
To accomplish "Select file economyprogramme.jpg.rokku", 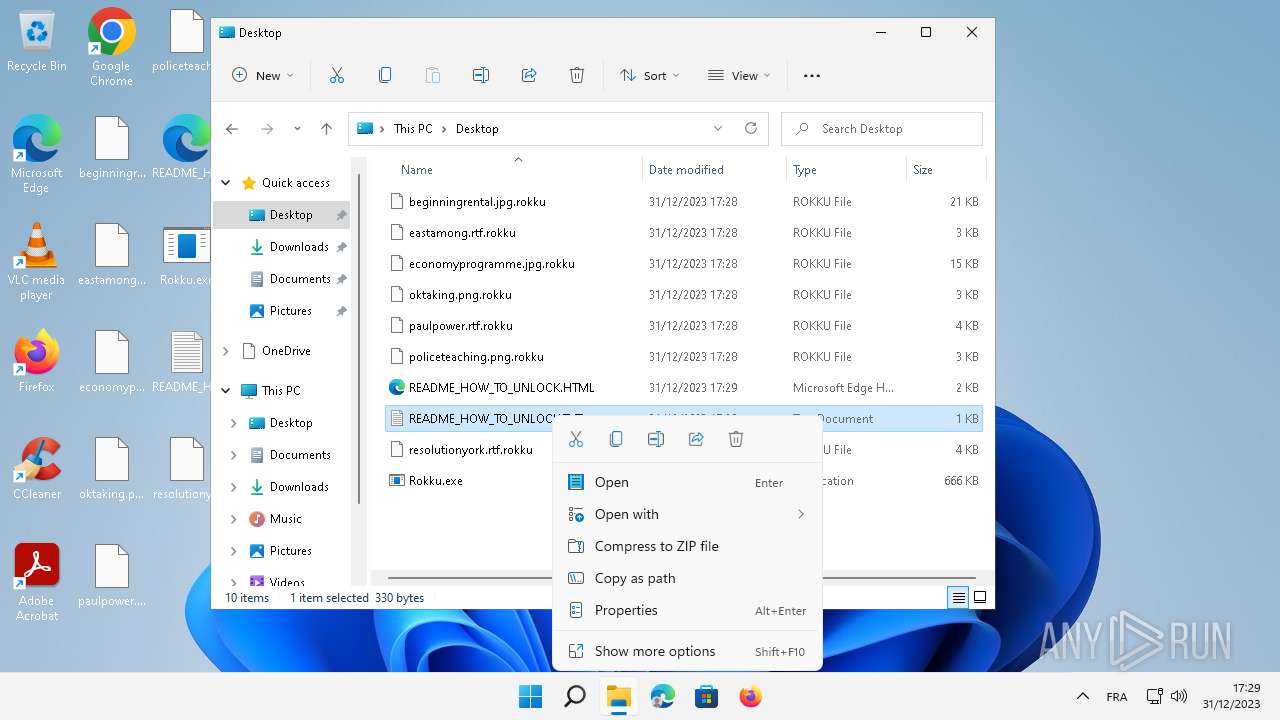I will pyautogui.click(x=684, y=264).
